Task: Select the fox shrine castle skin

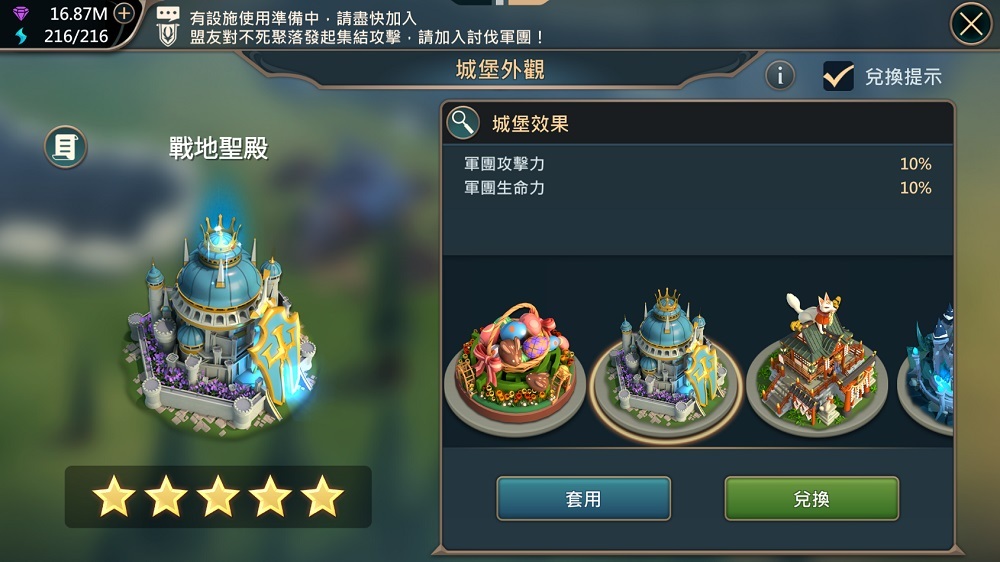Action: pyautogui.click(x=816, y=364)
